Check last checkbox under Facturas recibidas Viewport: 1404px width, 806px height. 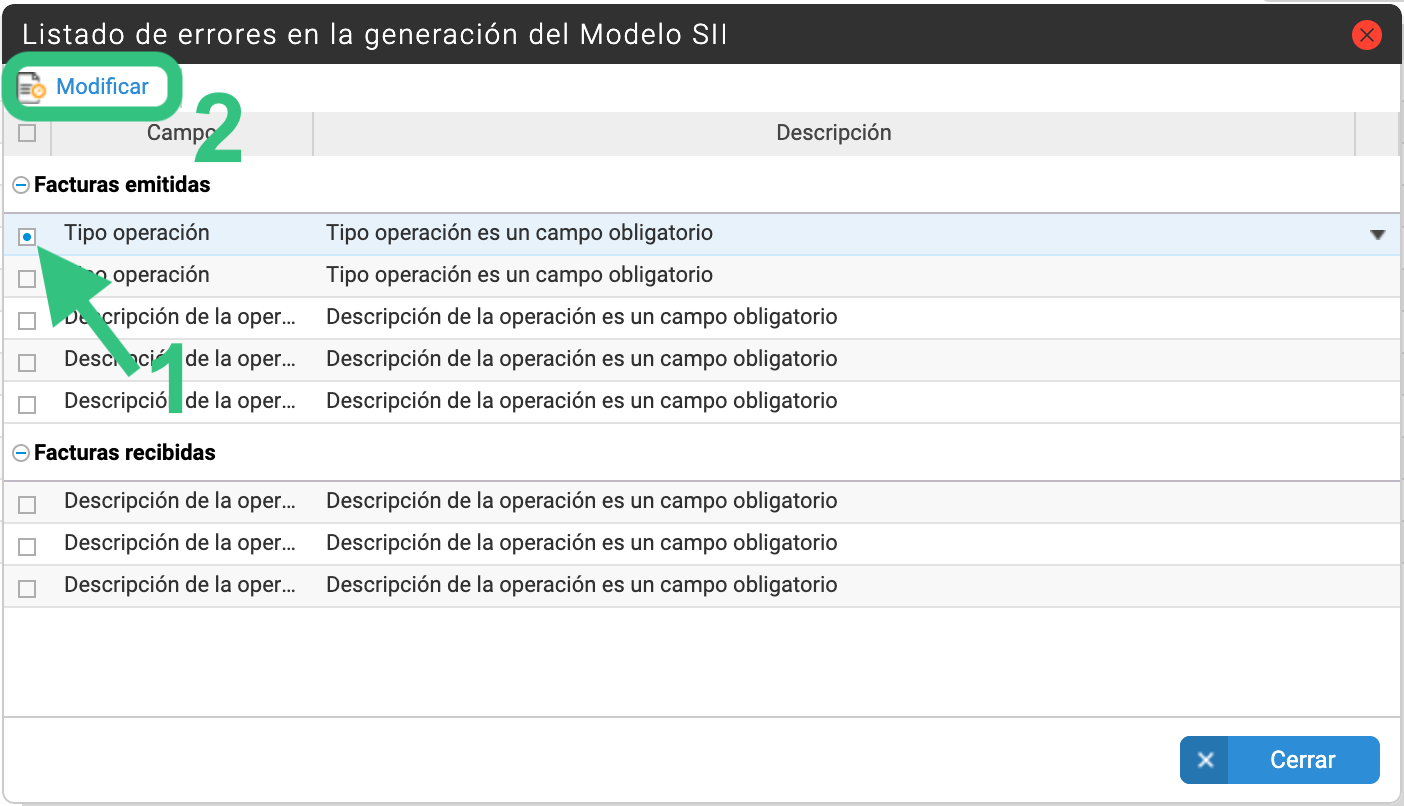point(27,589)
